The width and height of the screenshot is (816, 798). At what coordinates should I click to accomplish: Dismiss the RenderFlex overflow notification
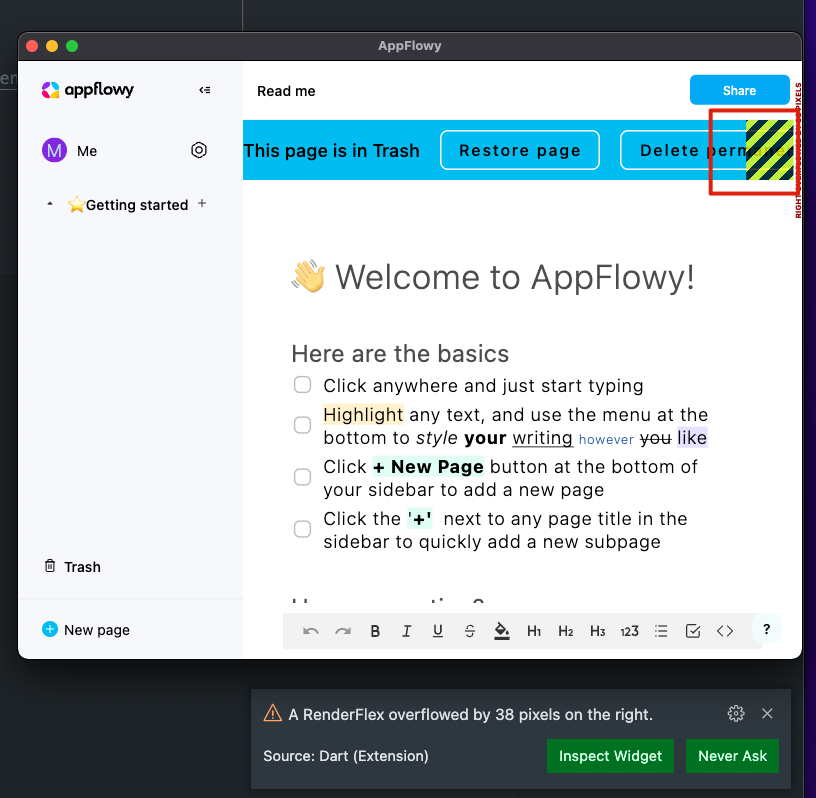click(767, 713)
